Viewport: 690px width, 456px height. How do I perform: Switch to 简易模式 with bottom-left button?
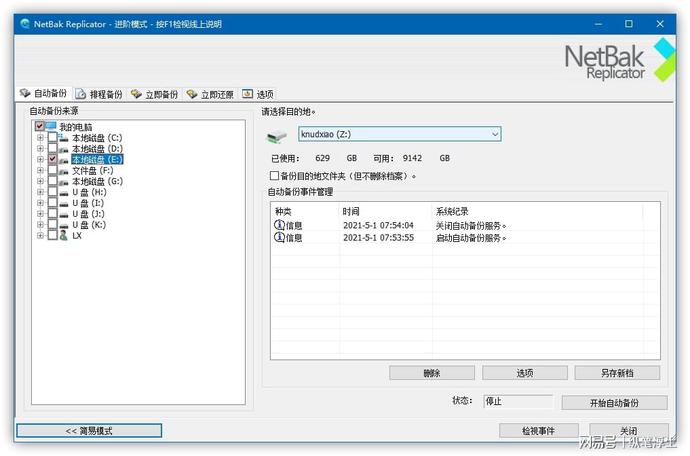click(89, 431)
